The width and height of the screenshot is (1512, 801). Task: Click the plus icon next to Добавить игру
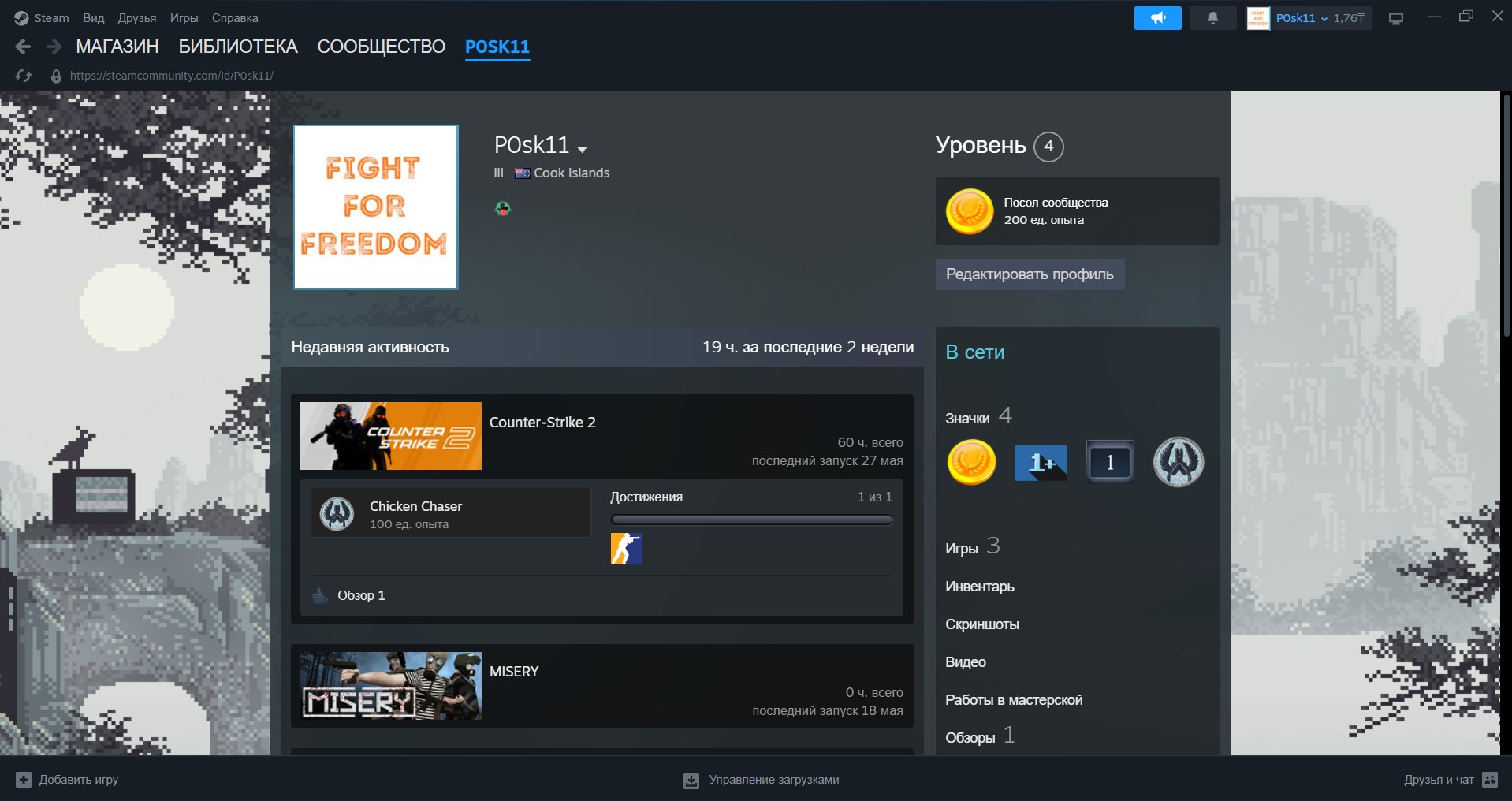24,780
